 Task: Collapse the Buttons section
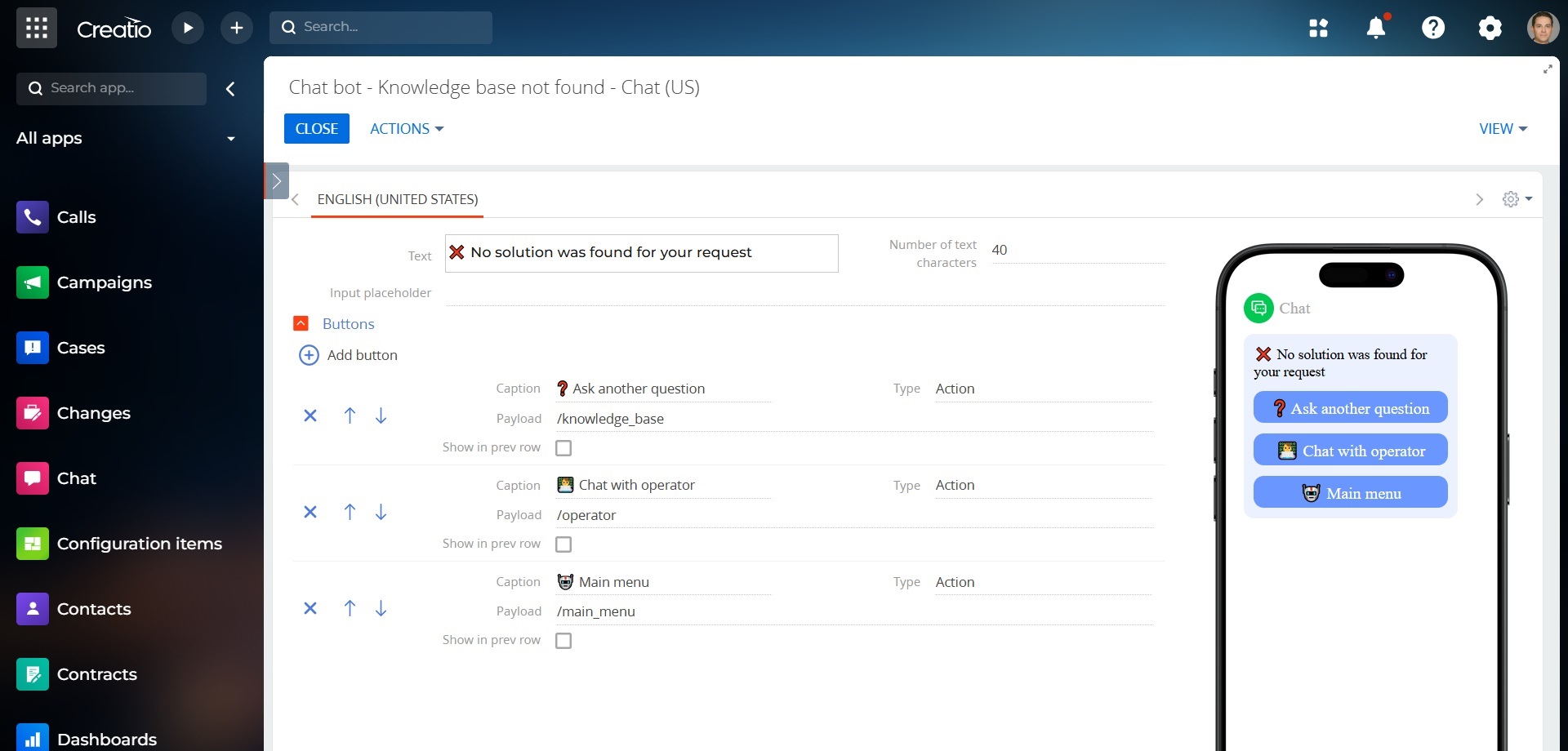(x=301, y=323)
